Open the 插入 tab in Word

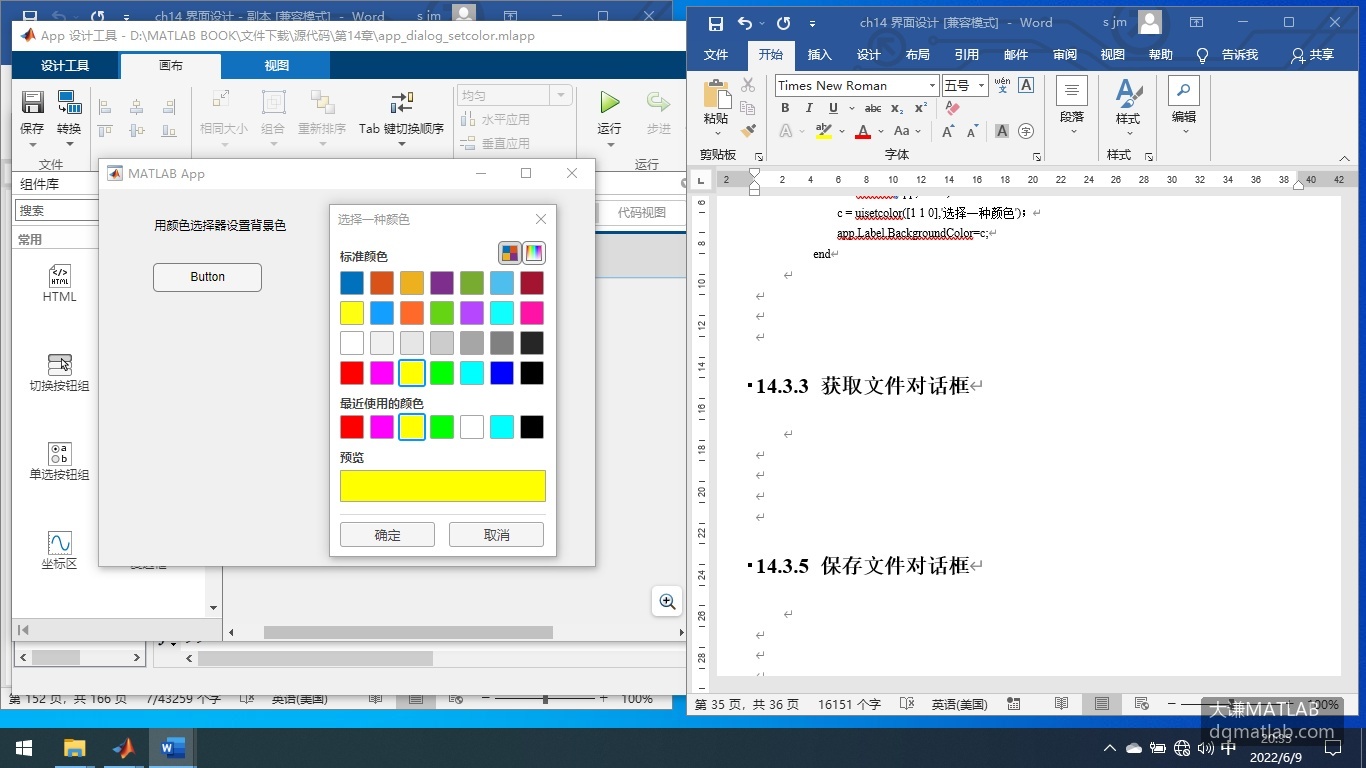(819, 55)
